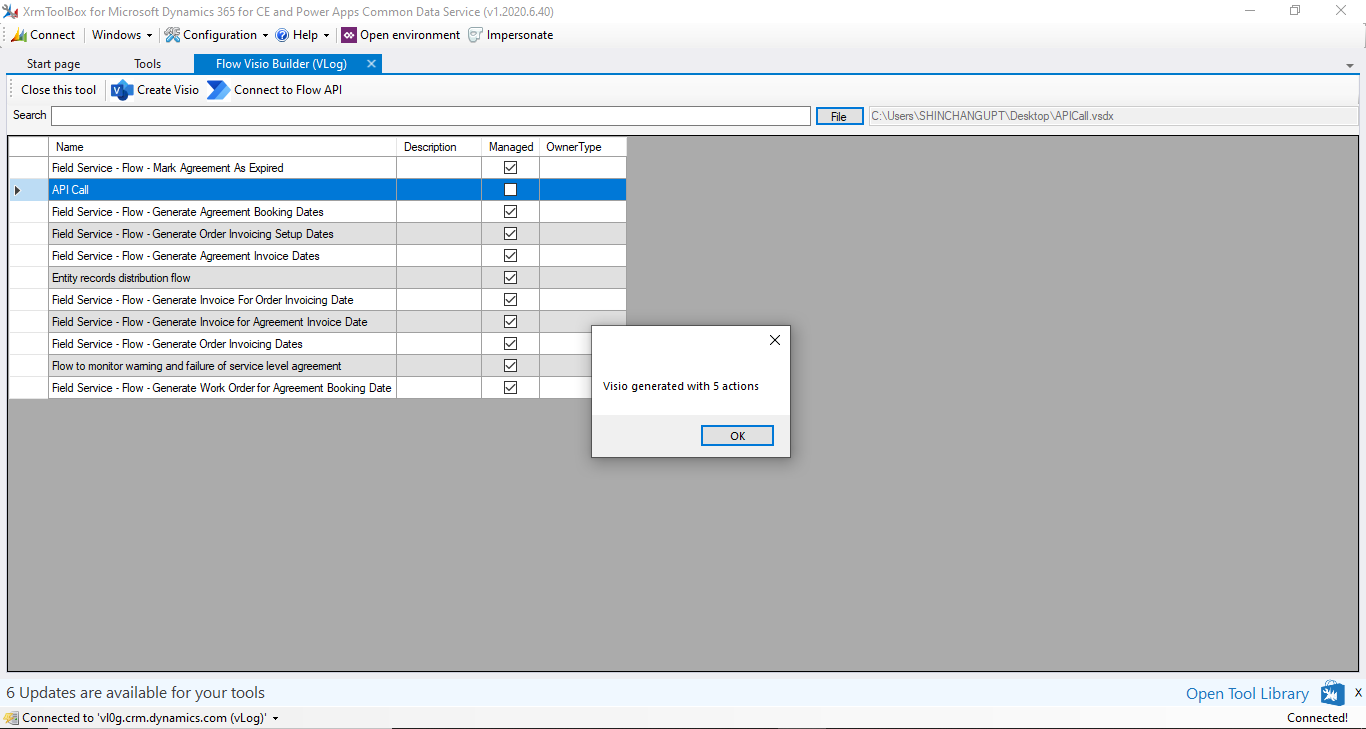Expand the connection selector in the status bar
This screenshot has width=1366, height=729.
(275, 717)
